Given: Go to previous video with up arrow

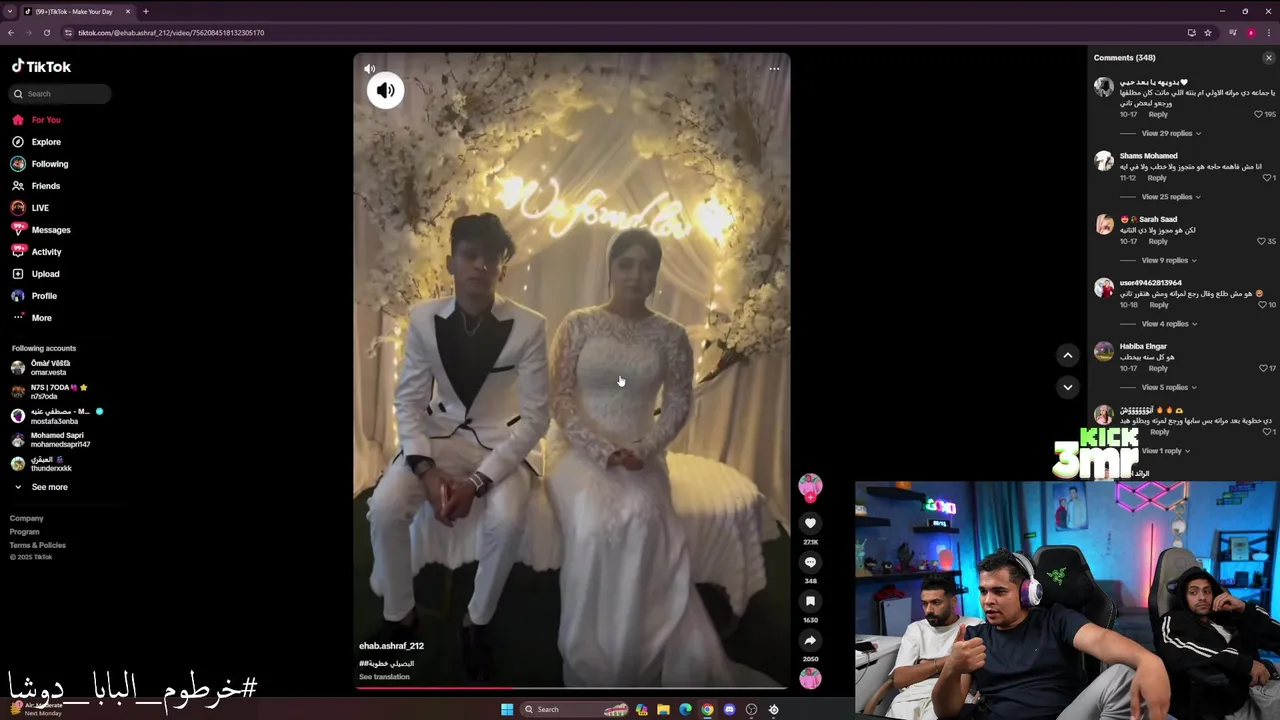Looking at the screenshot, I should (x=1067, y=355).
